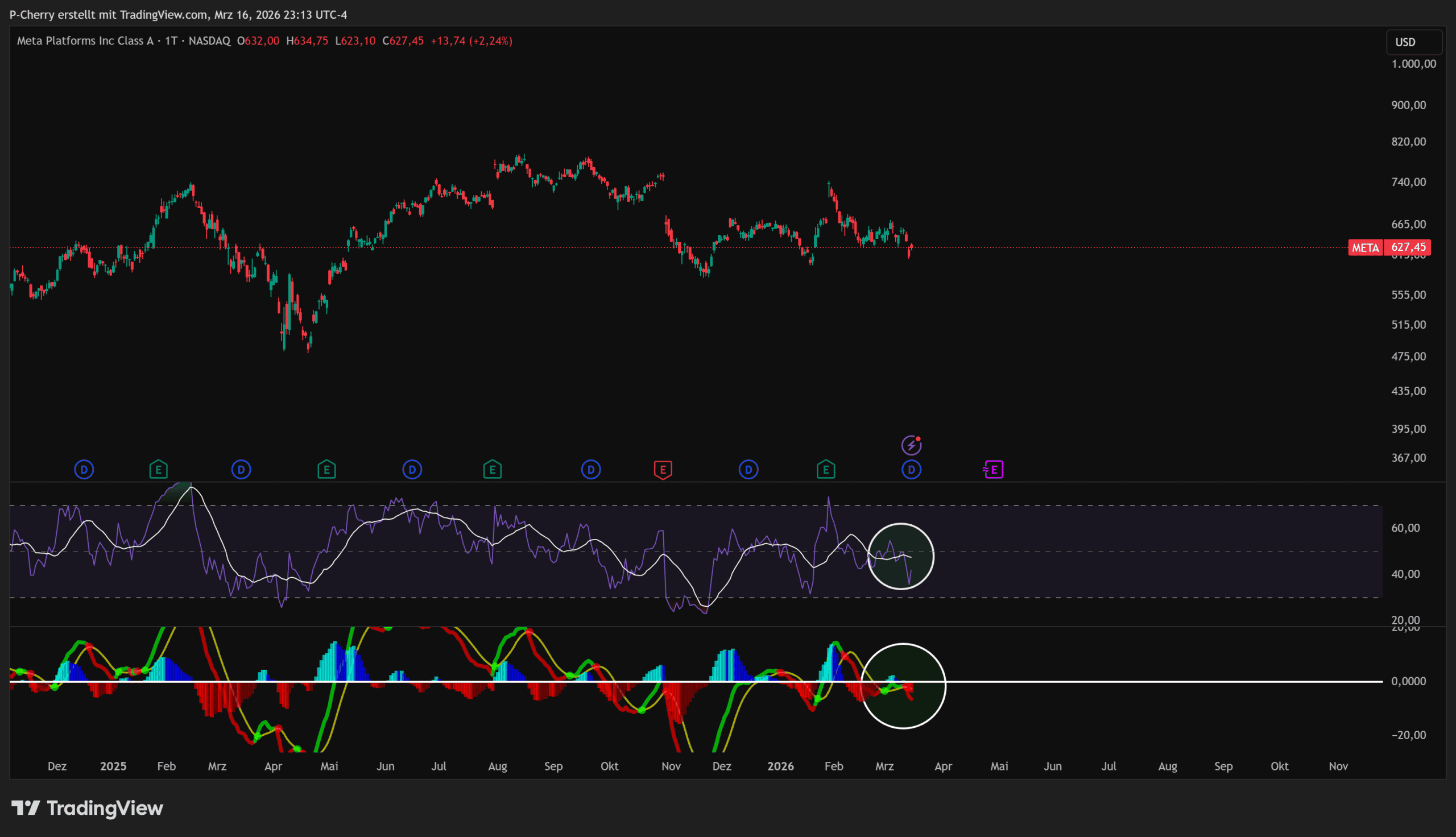
Task: Click the red META ticker price tag
Action: (x=1364, y=248)
